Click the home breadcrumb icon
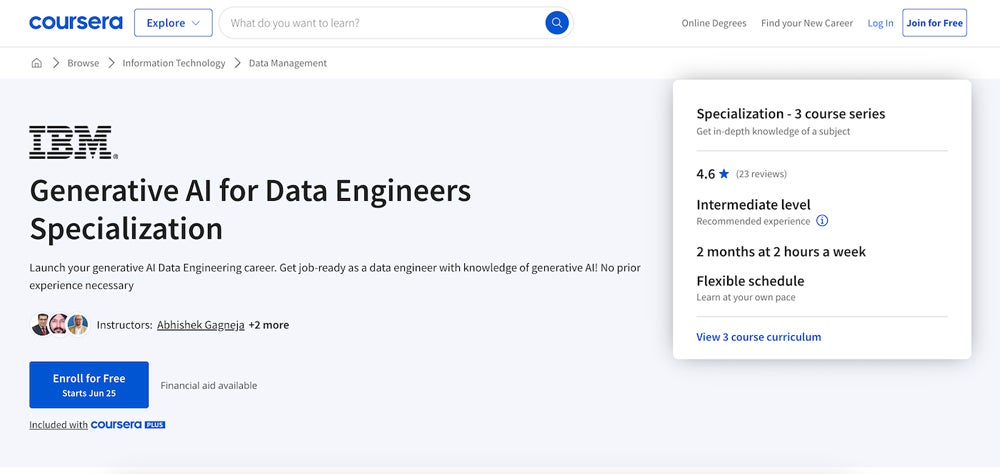The height and width of the screenshot is (474, 1000). point(36,63)
